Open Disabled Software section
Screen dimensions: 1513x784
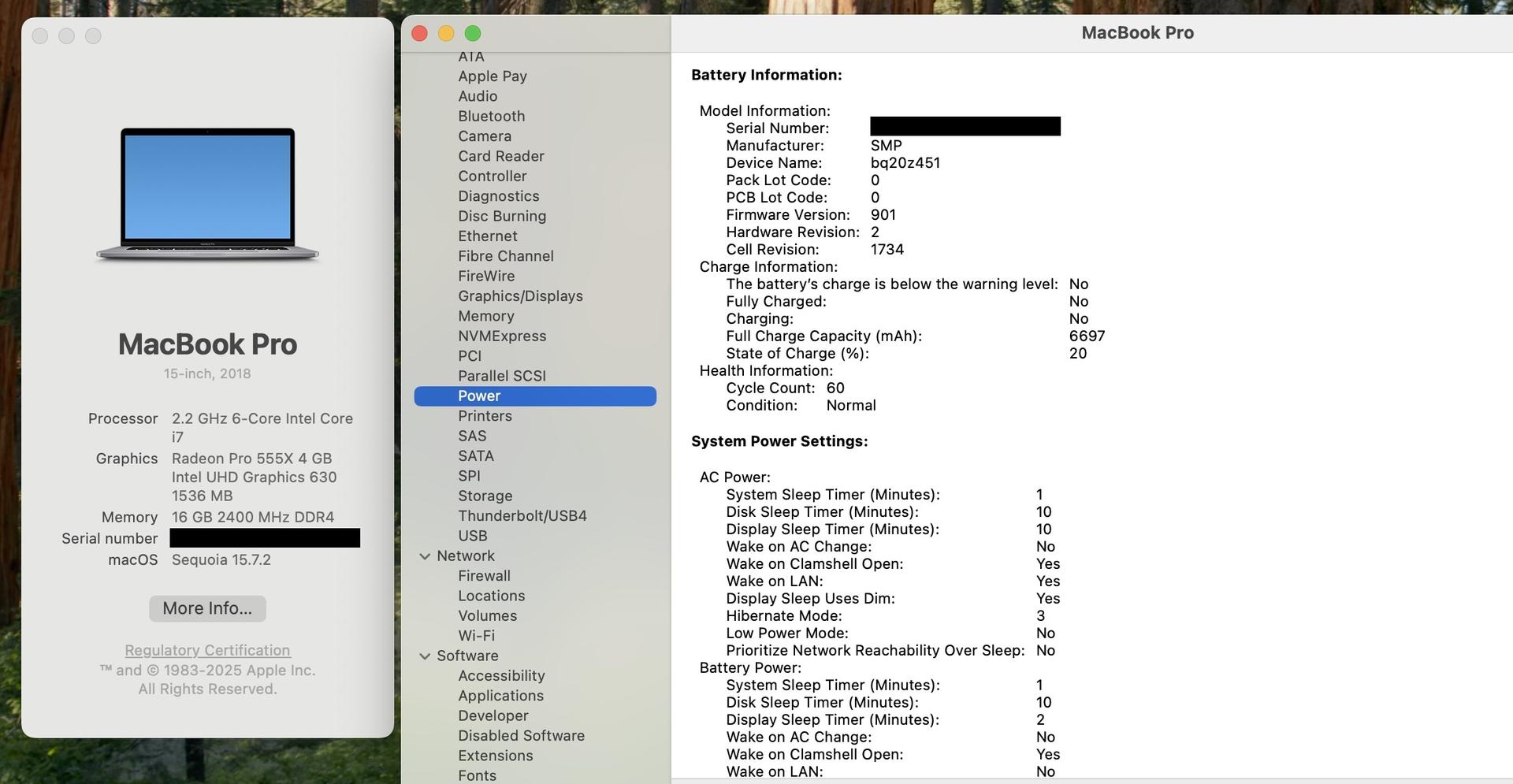(x=521, y=736)
